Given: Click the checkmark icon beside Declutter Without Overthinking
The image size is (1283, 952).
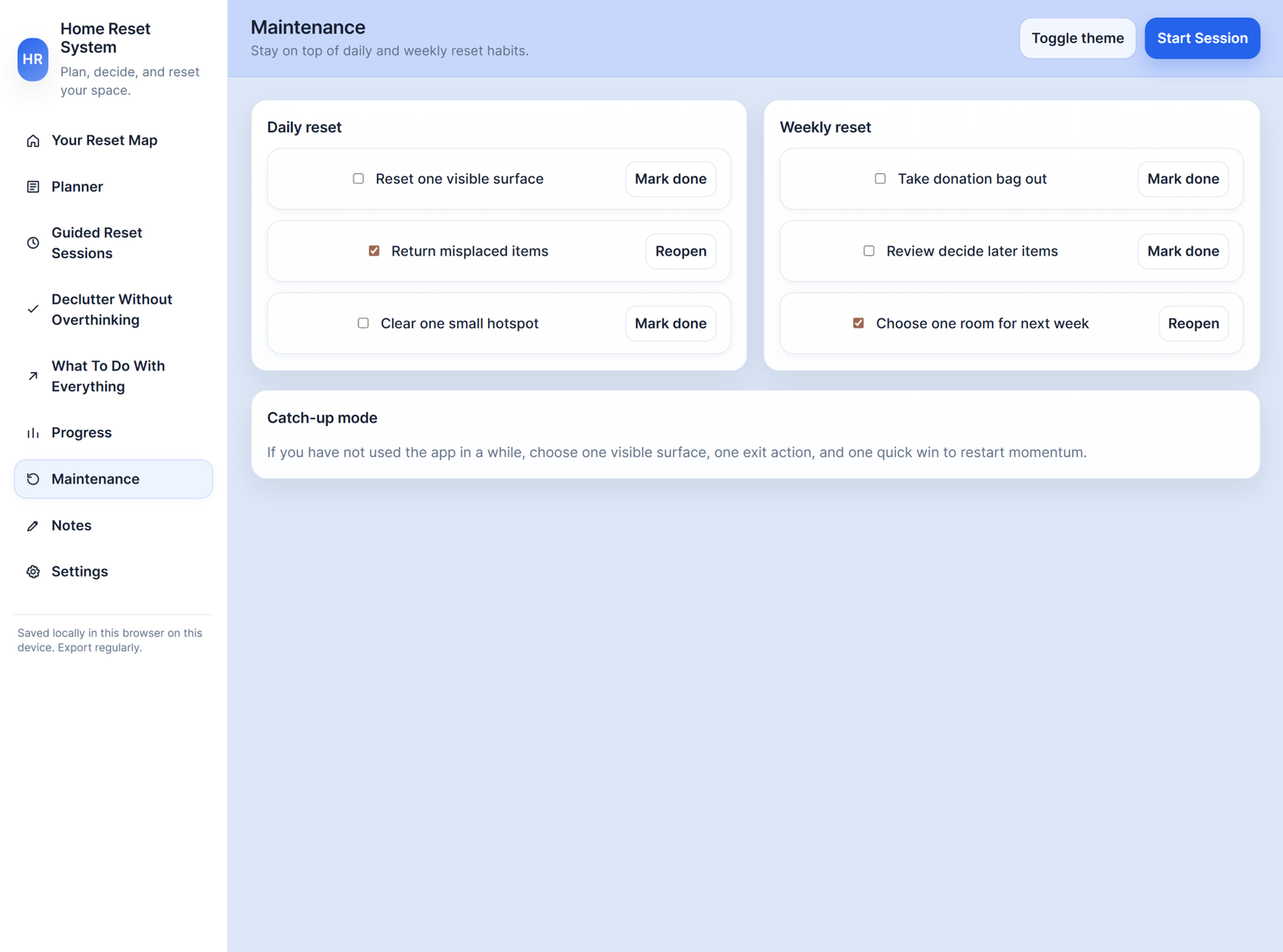Looking at the screenshot, I should (33, 310).
